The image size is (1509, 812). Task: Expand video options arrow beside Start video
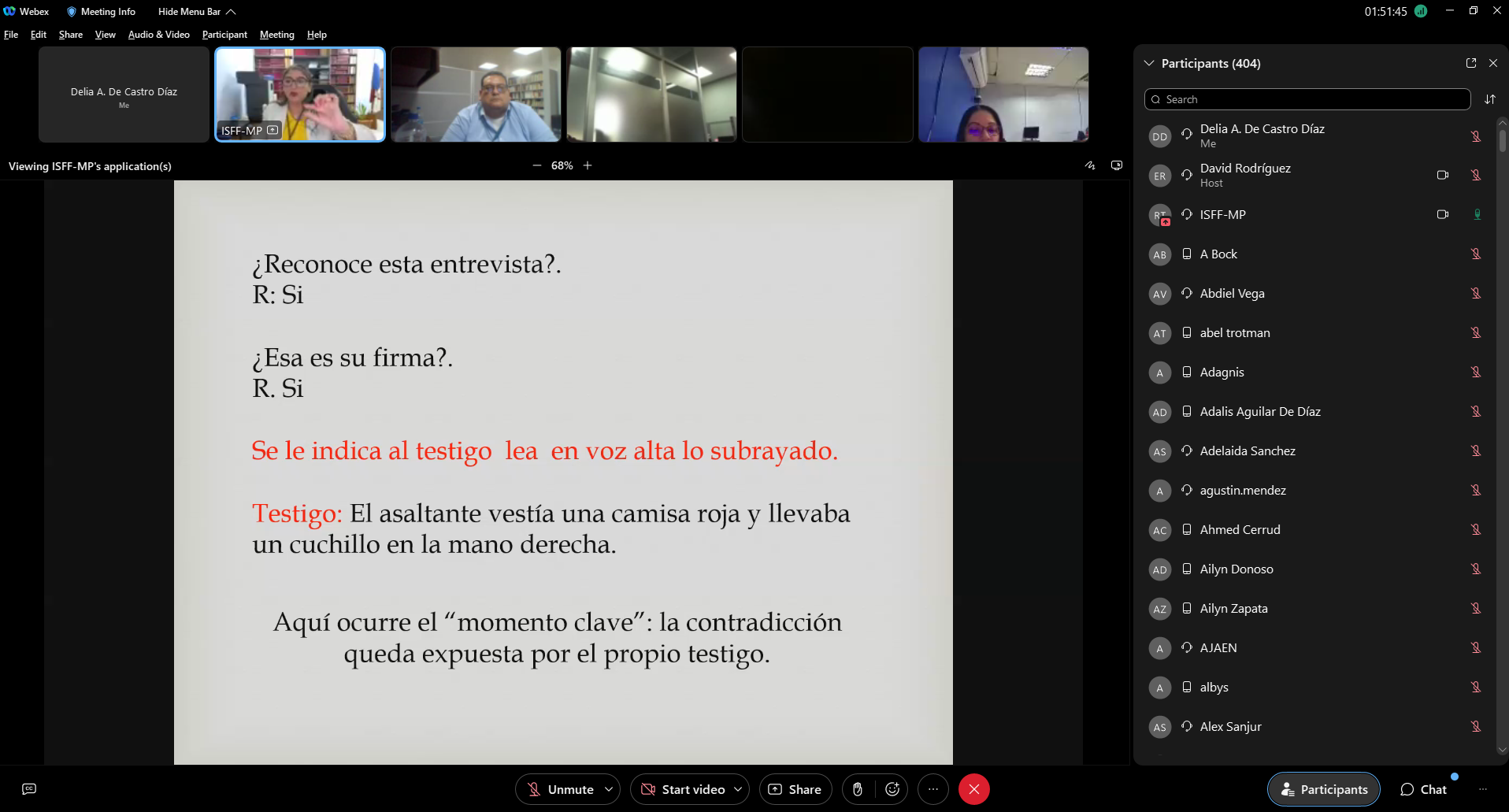tap(738, 789)
